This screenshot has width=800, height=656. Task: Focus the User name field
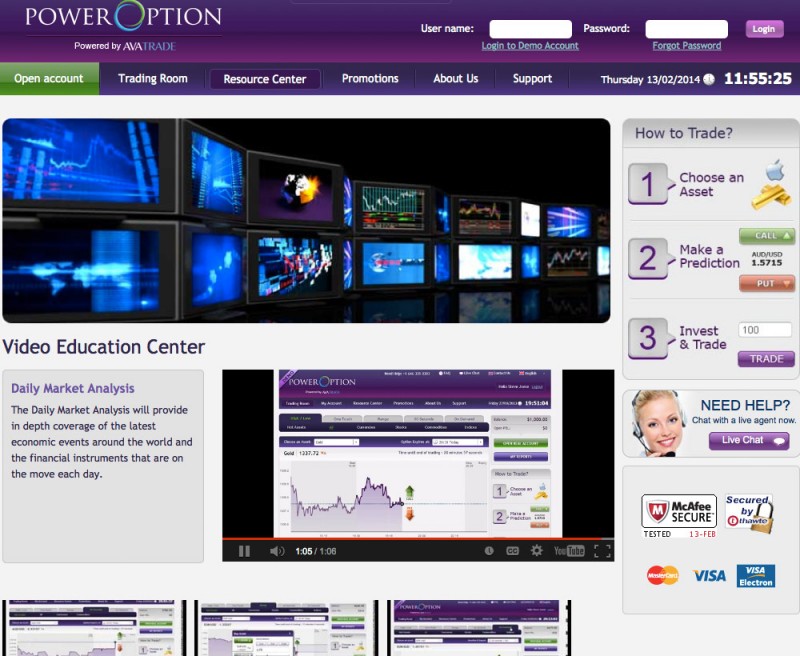coord(531,29)
